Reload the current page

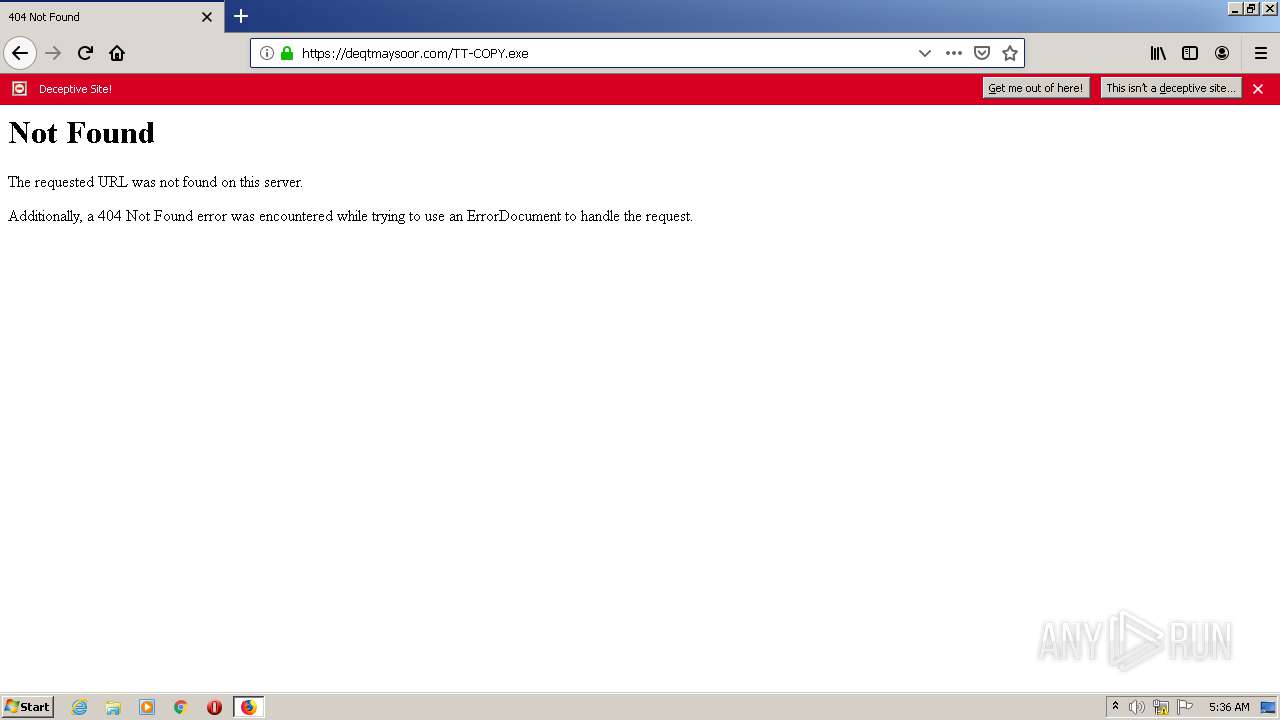[85, 53]
